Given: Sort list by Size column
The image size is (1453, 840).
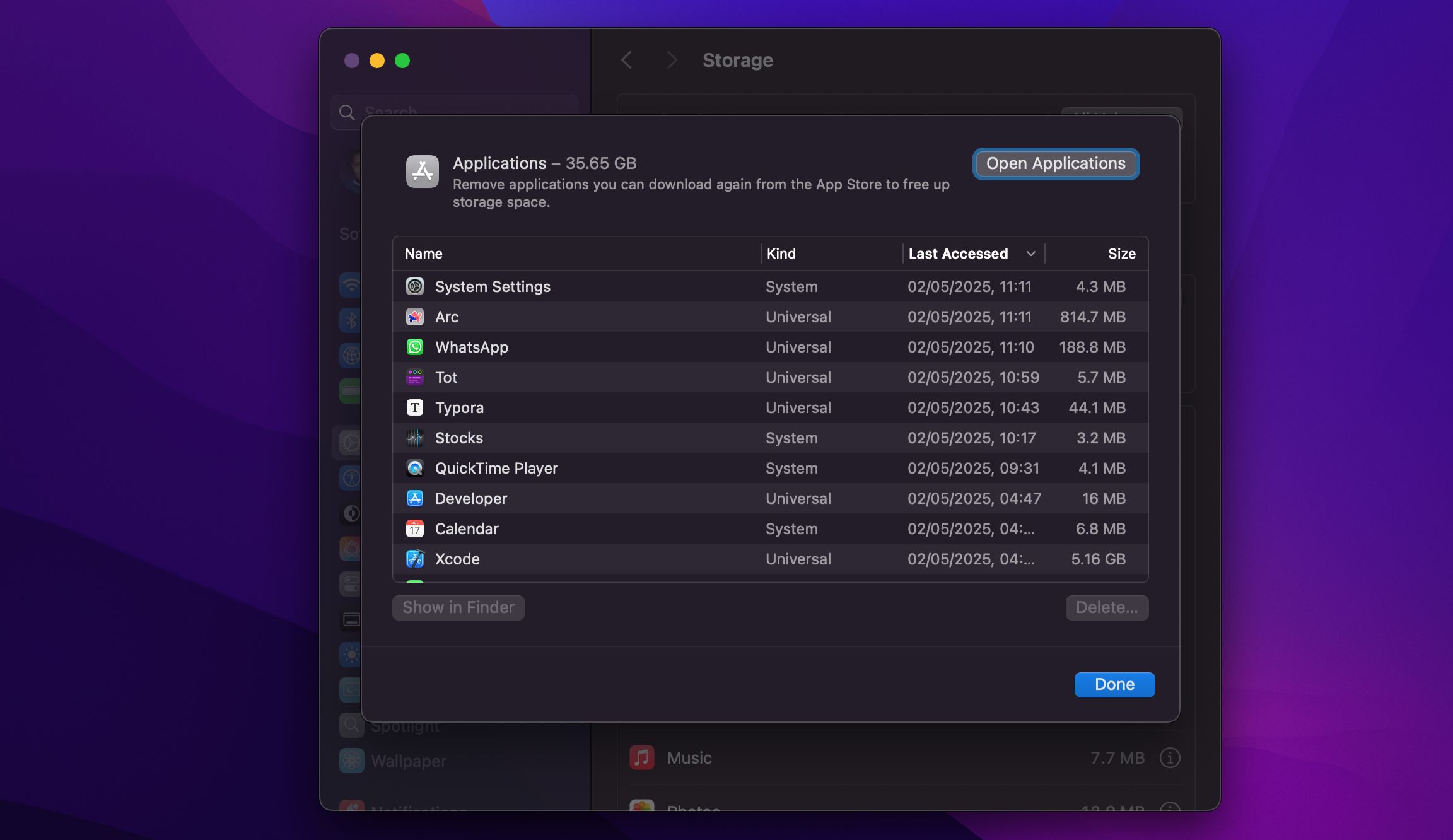Looking at the screenshot, I should click(1121, 254).
